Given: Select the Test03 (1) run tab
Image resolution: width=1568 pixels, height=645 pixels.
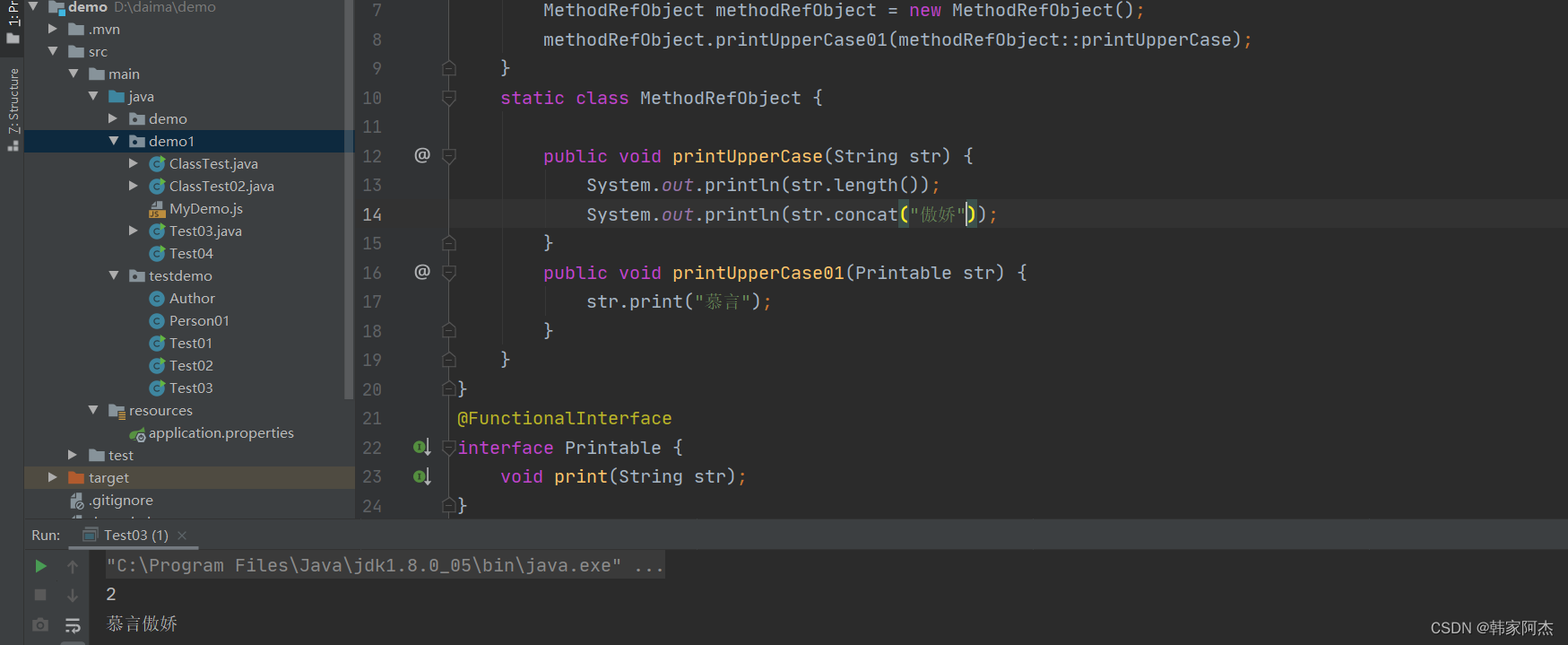Looking at the screenshot, I should [x=134, y=536].
